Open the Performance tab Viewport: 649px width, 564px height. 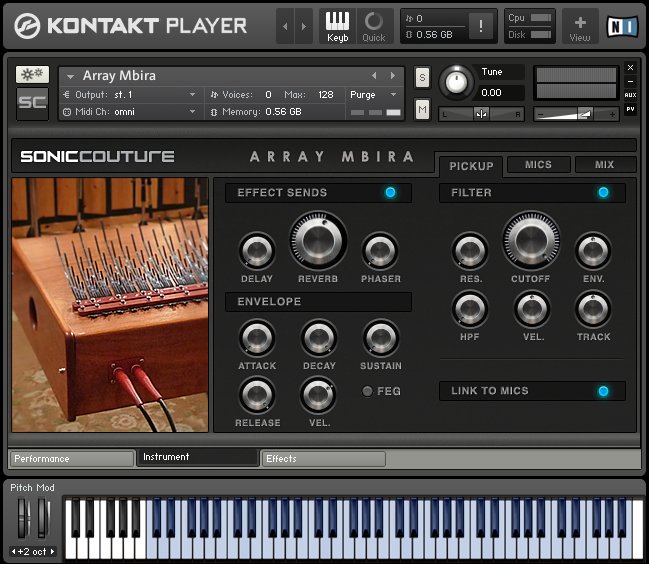72,458
